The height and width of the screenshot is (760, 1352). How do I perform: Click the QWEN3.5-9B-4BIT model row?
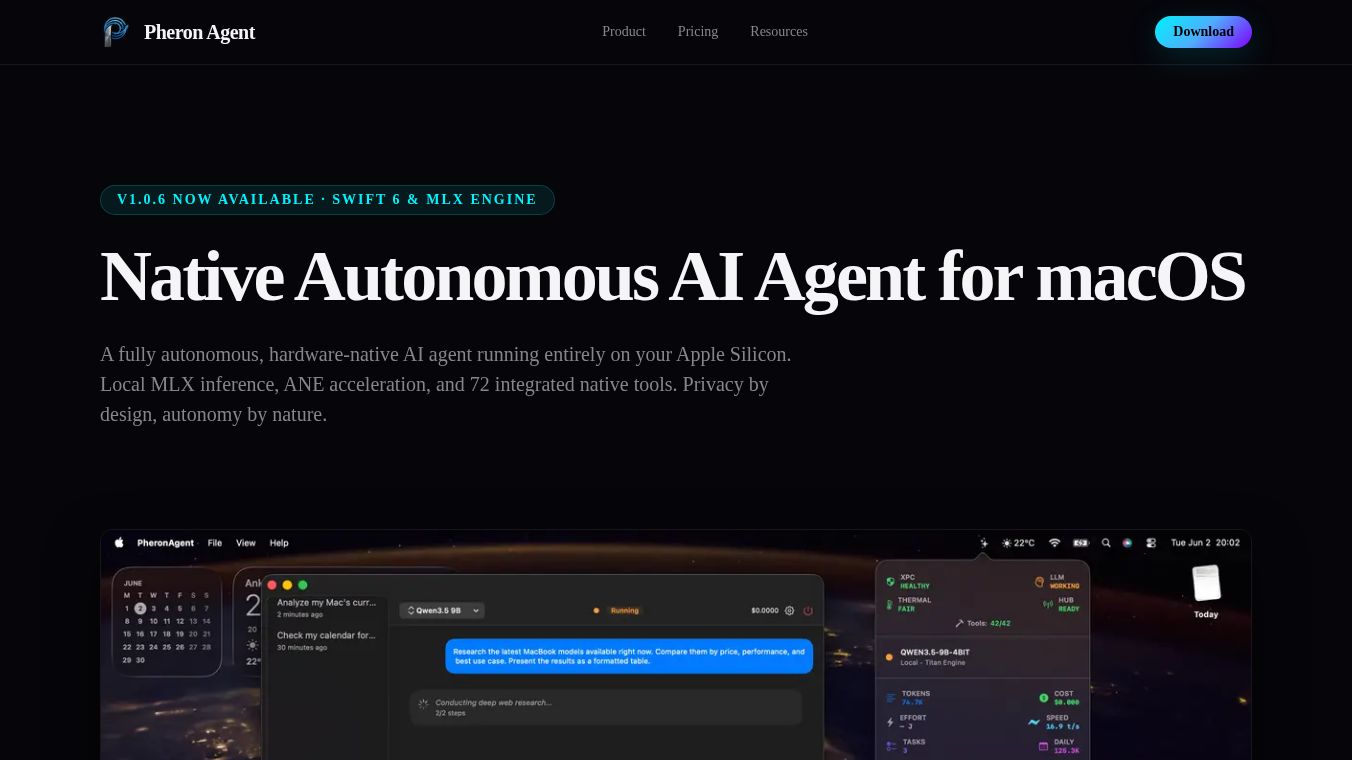tap(982, 657)
